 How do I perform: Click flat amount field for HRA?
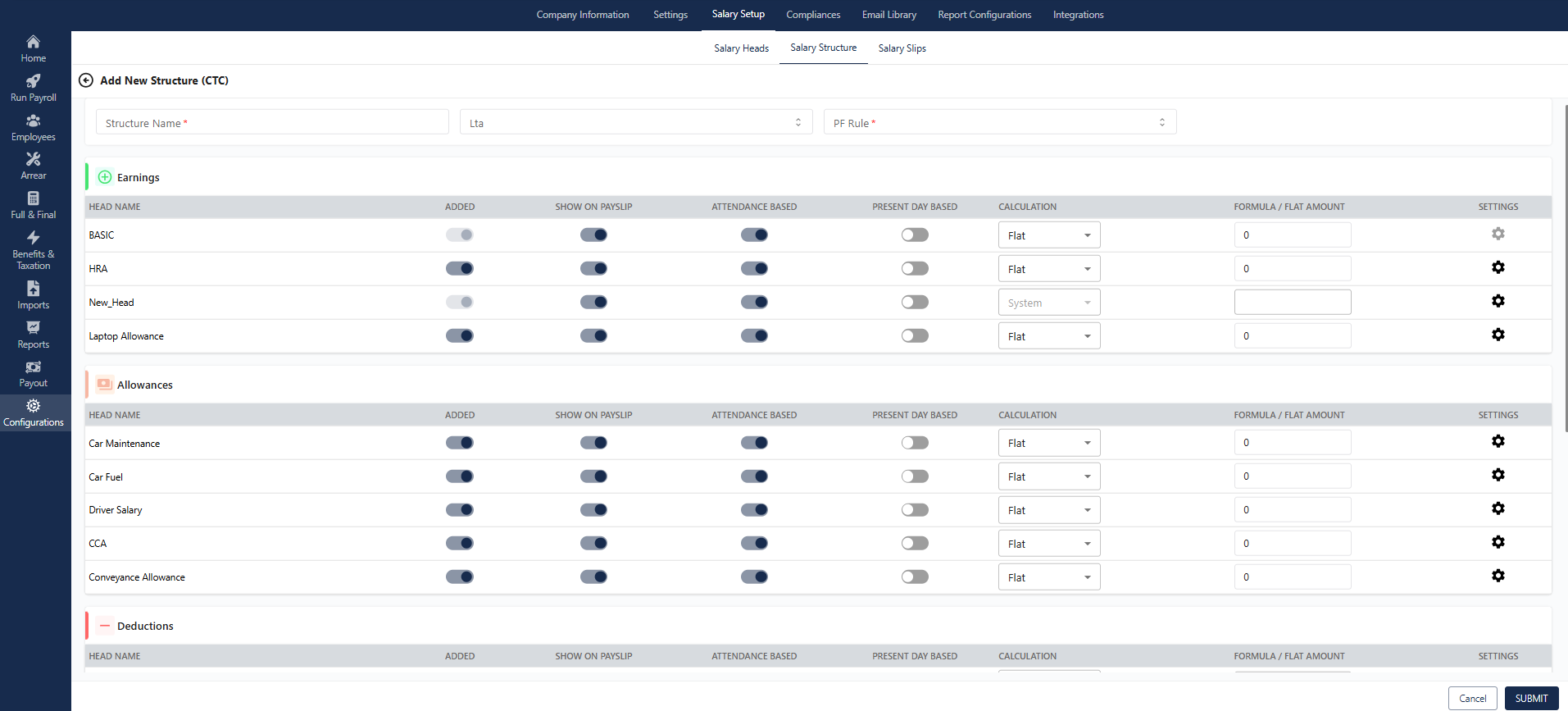1293,269
